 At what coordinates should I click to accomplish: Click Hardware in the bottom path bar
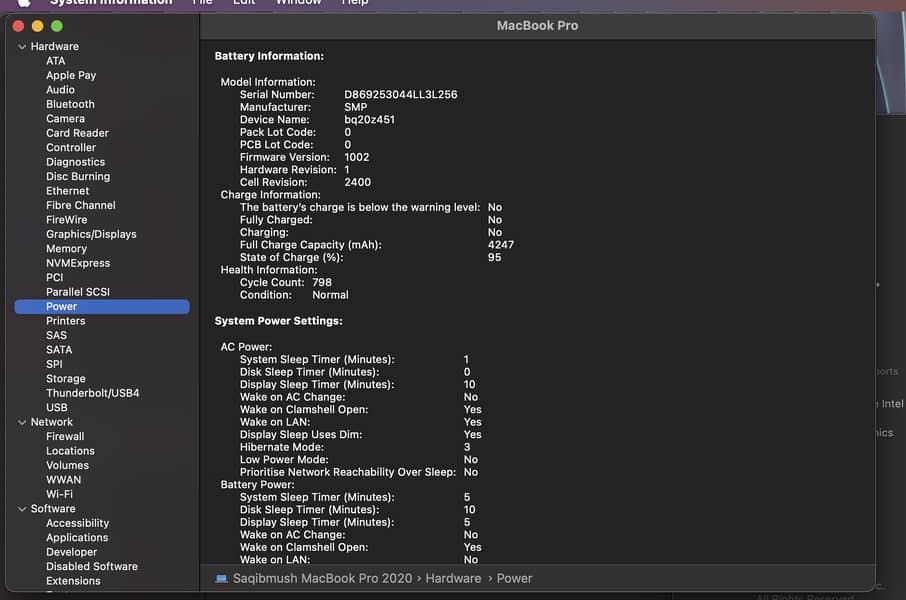point(453,578)
